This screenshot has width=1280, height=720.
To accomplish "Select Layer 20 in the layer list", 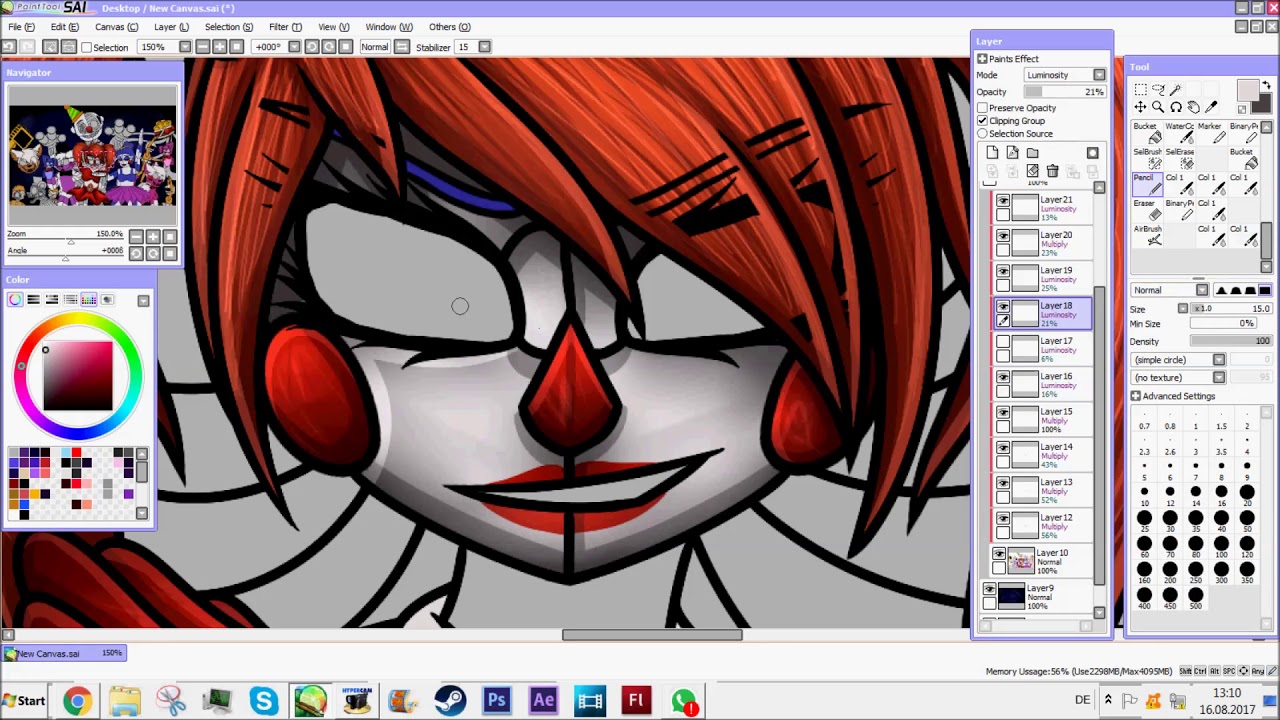I will [1042, 241].
